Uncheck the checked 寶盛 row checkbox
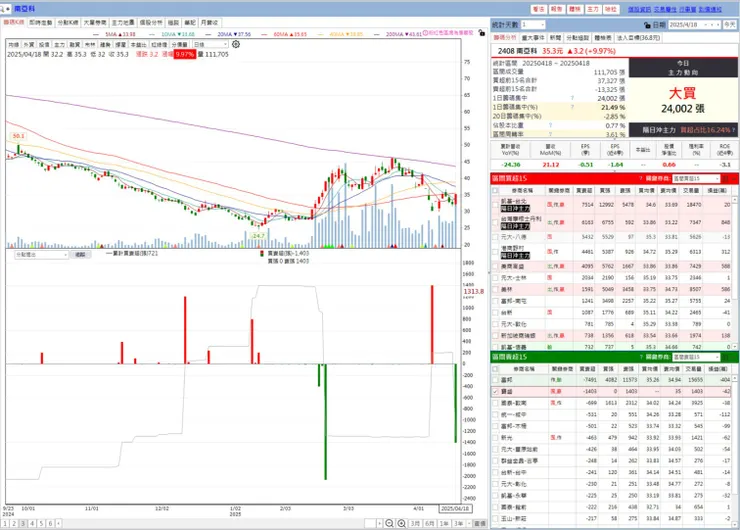740x530 pixels. (x=495, y=391)
